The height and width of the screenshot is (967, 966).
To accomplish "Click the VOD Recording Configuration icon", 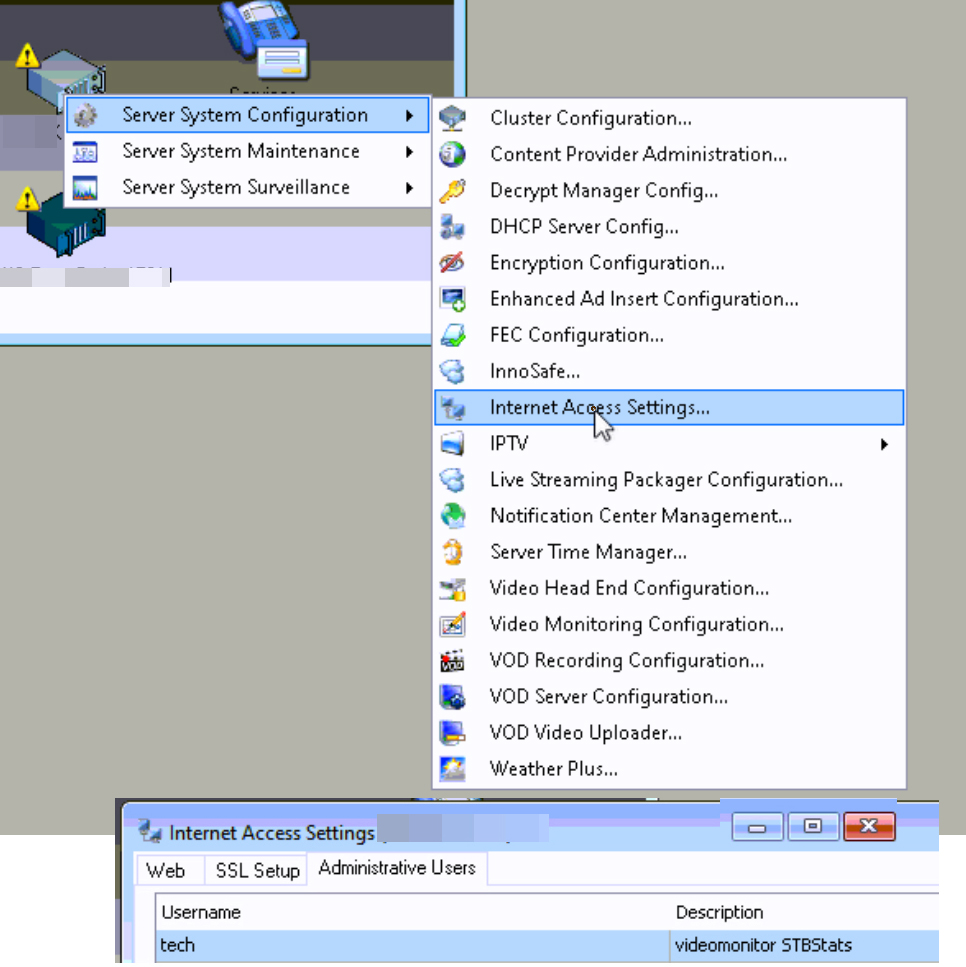I will click(x=453, y=660).
